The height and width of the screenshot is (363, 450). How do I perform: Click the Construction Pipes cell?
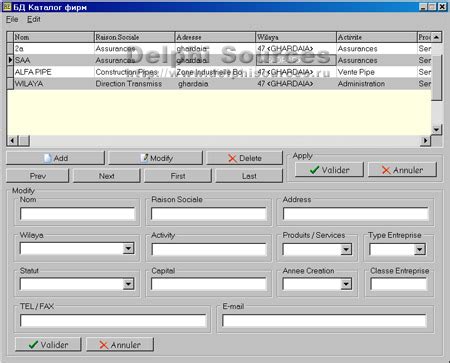[135, 72]
